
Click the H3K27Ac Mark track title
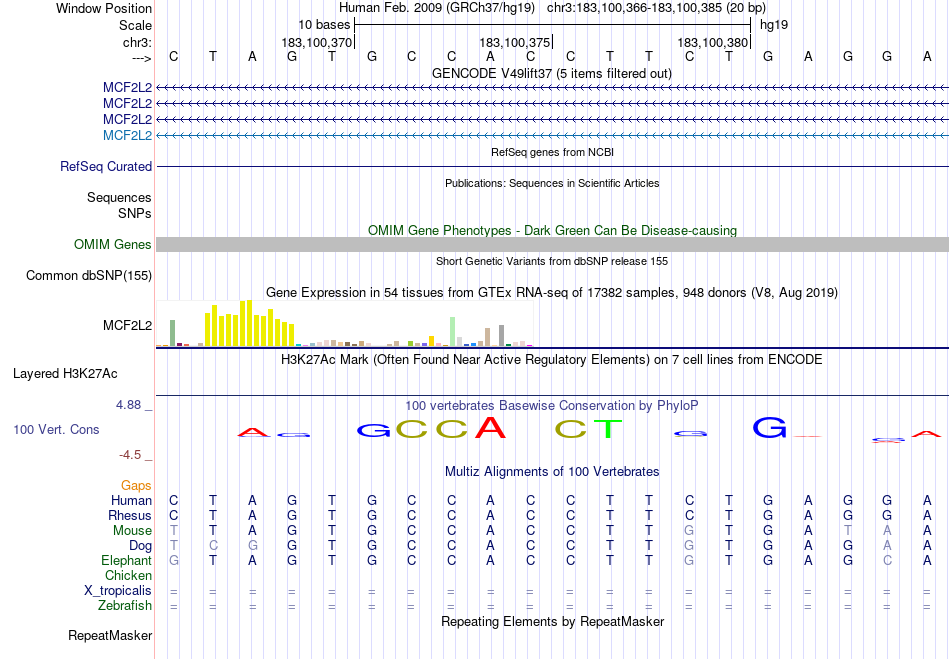[551, 360]
